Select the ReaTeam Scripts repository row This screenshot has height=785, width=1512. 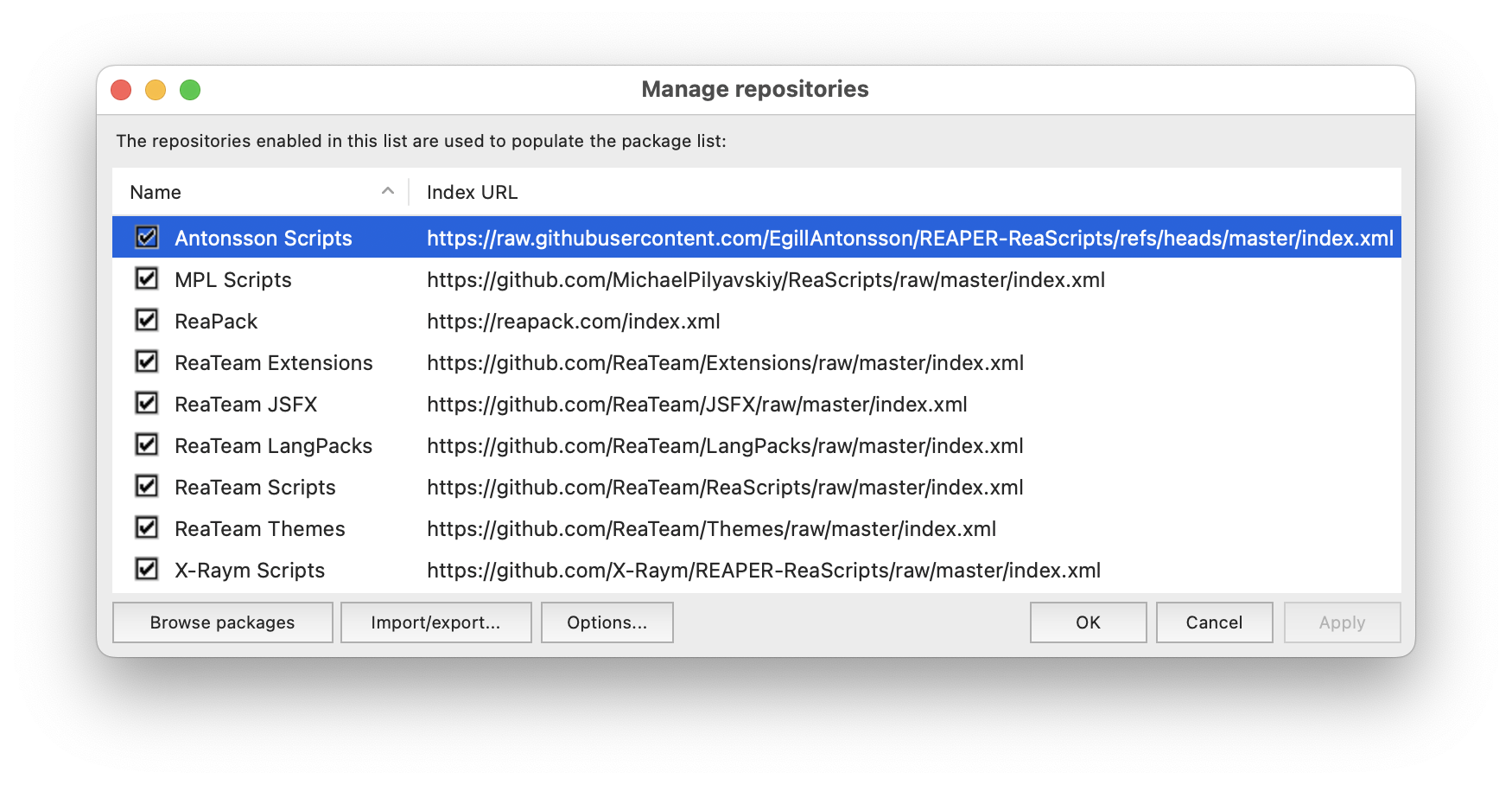tap(255, 488)
